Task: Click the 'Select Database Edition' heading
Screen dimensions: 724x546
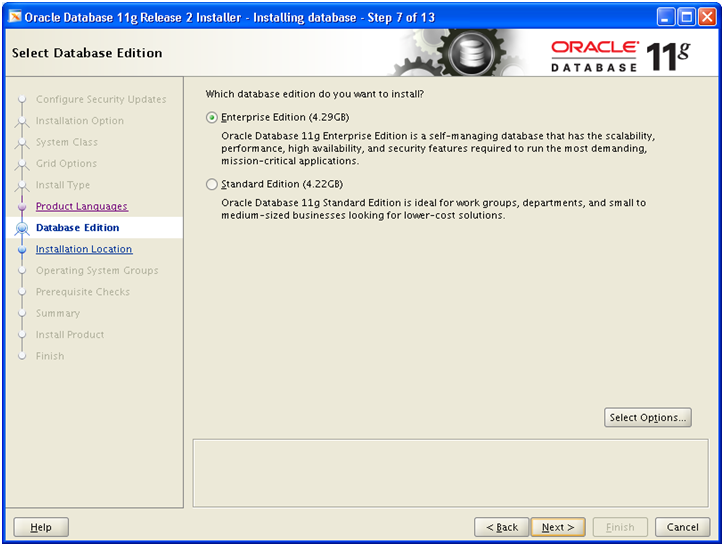Action: (x=87, y=53)
